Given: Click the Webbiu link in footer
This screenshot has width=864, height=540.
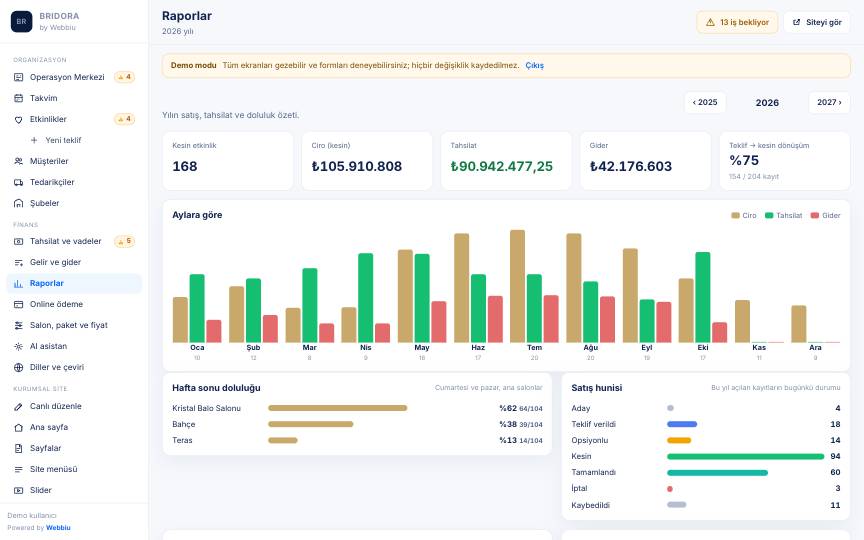Looking at the screenshot, I should click(x=58, y=527).
